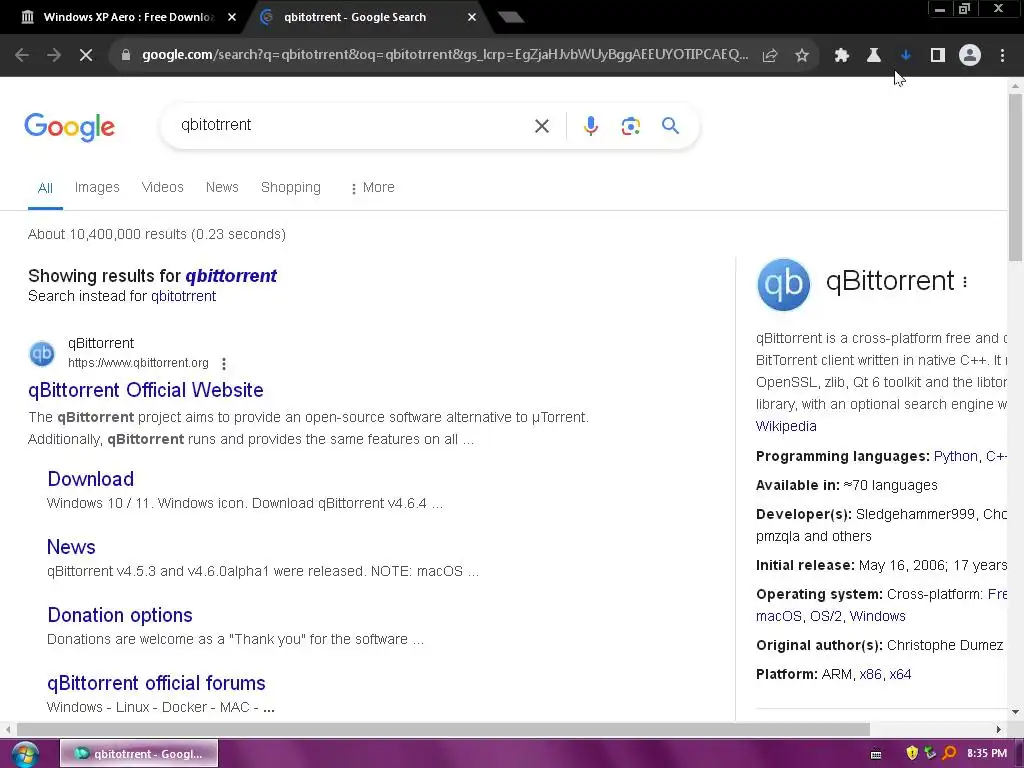Search by voice microphone icon

pos(591,125)
